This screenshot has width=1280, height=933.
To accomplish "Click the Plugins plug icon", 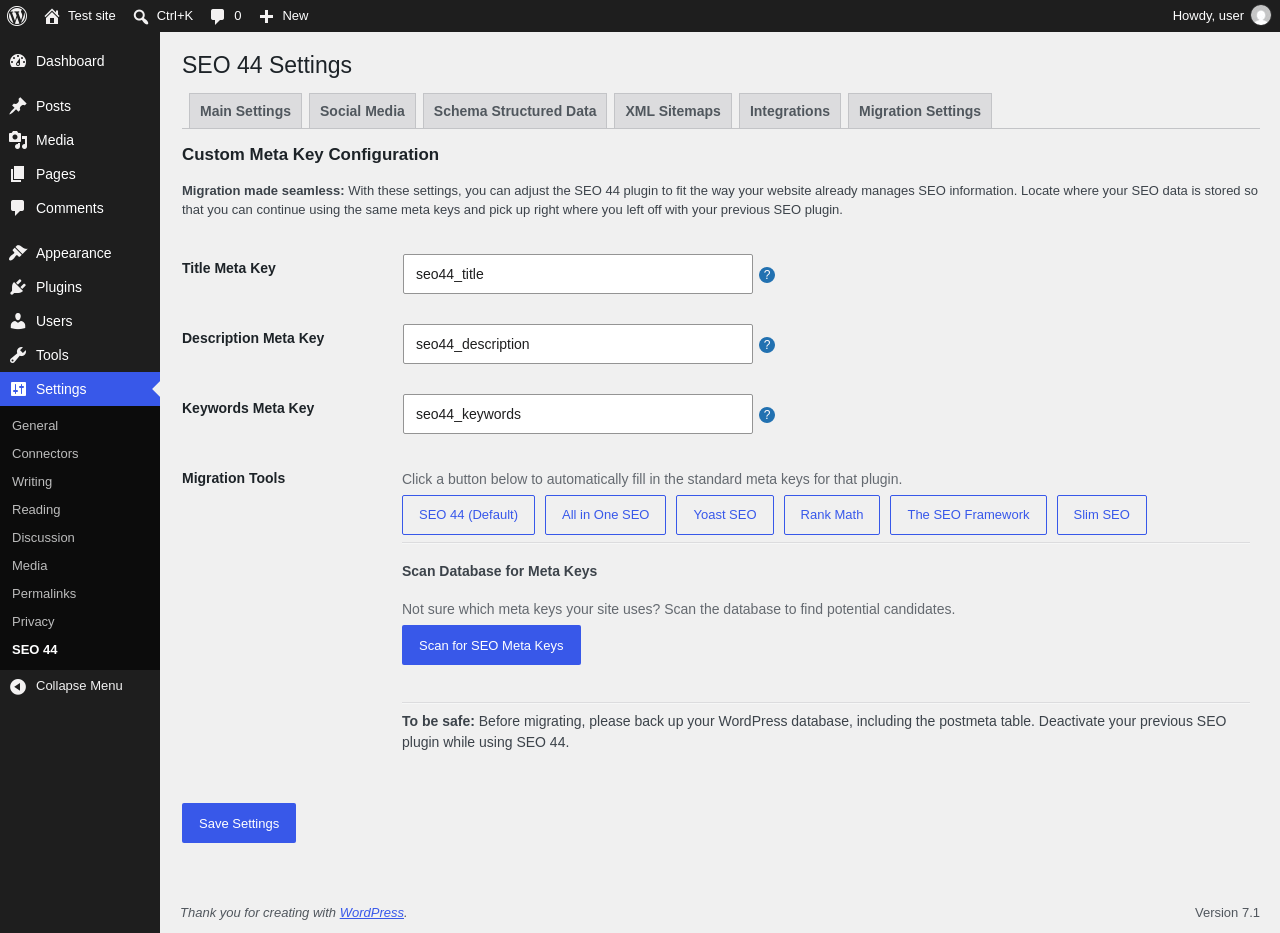I will pyautogui.click(x=18, y=287).
